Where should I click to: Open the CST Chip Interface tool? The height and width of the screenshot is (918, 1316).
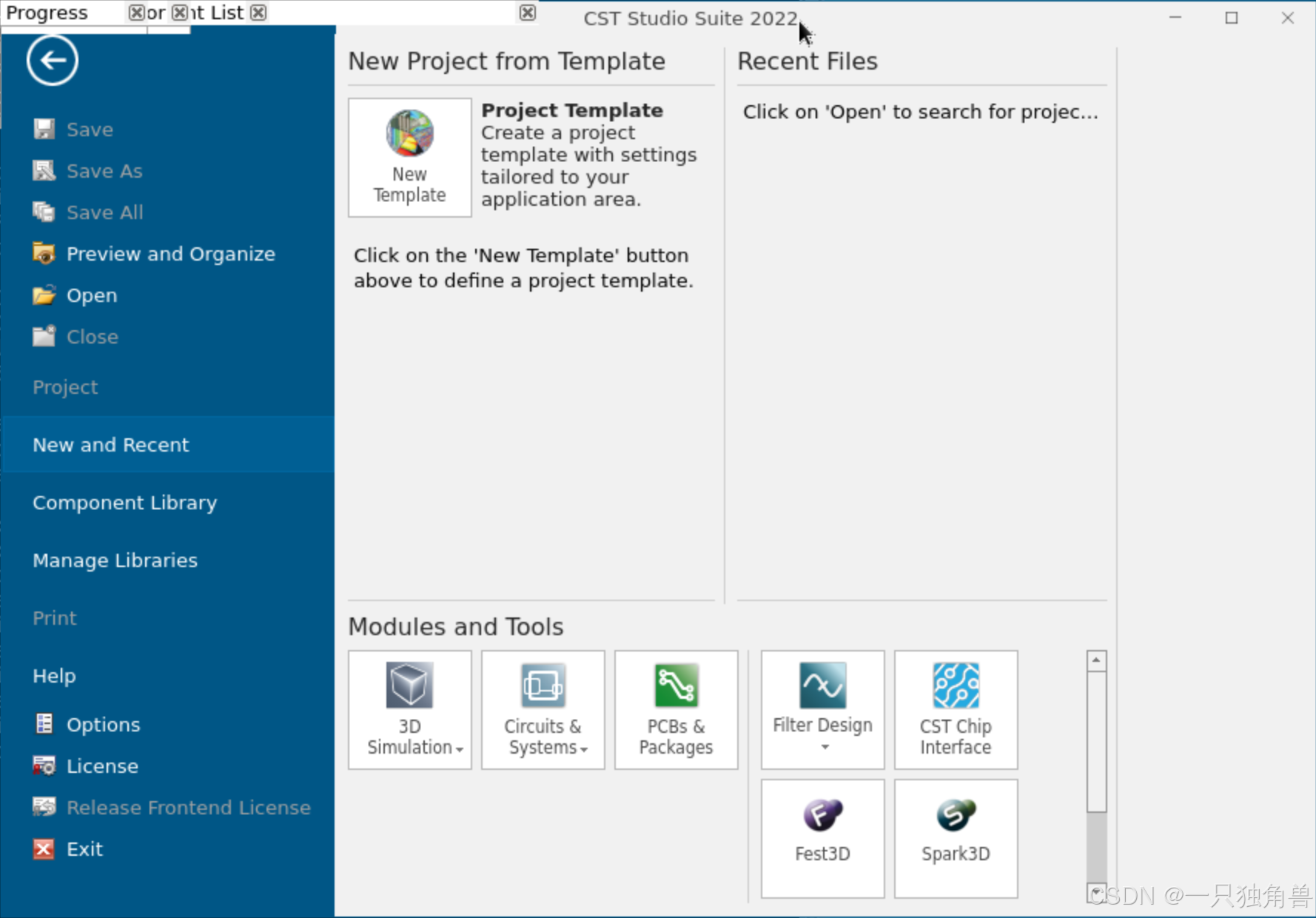(956, 710)
